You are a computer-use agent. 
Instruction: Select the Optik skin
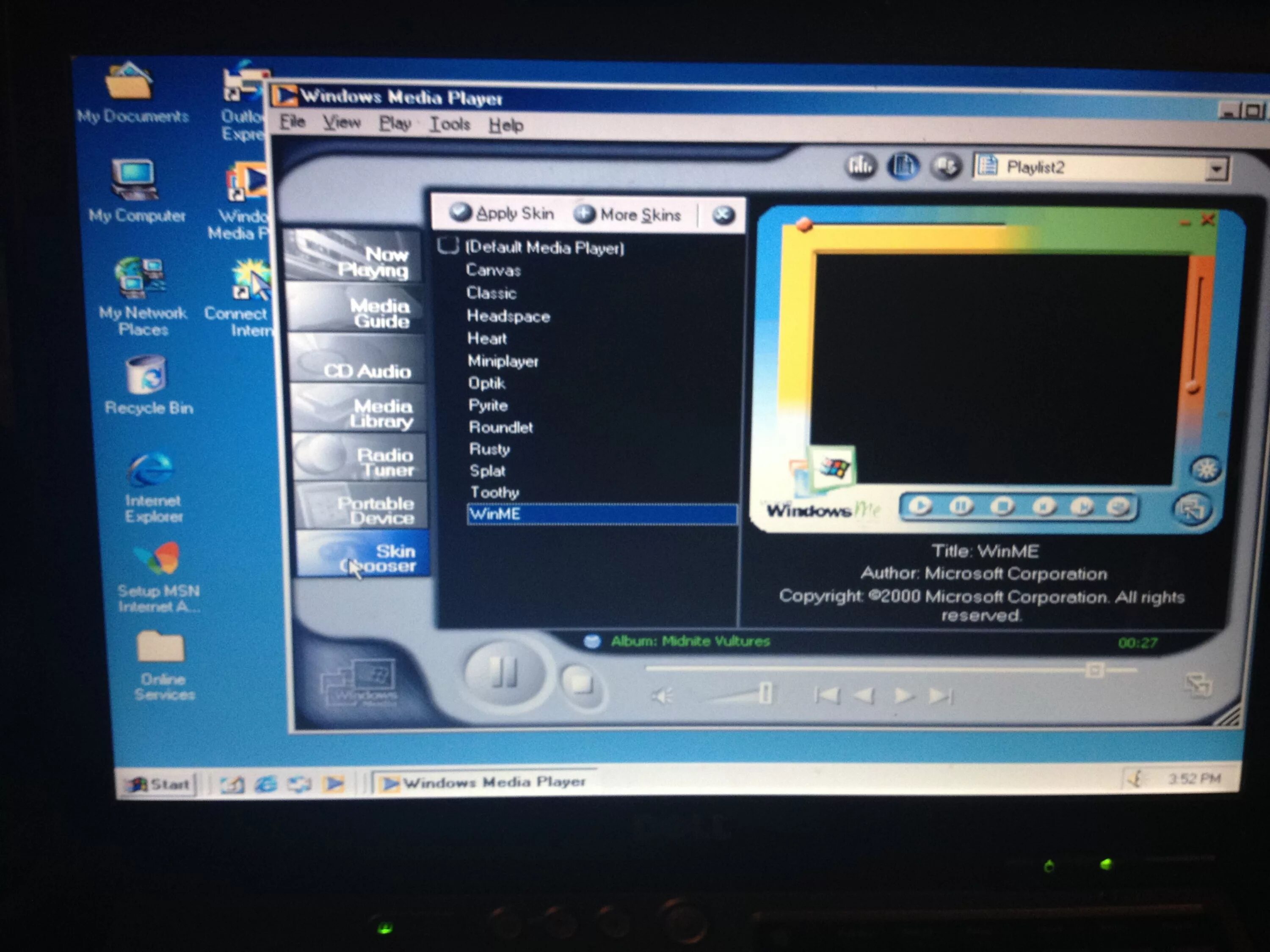click(486, 383)
